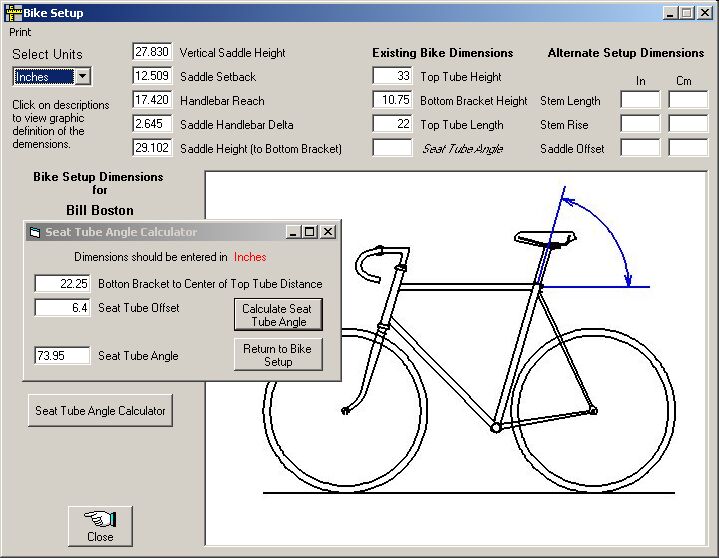Click the Stem Length label
This screenshot has width=719, height=558.
click(570, 101)
